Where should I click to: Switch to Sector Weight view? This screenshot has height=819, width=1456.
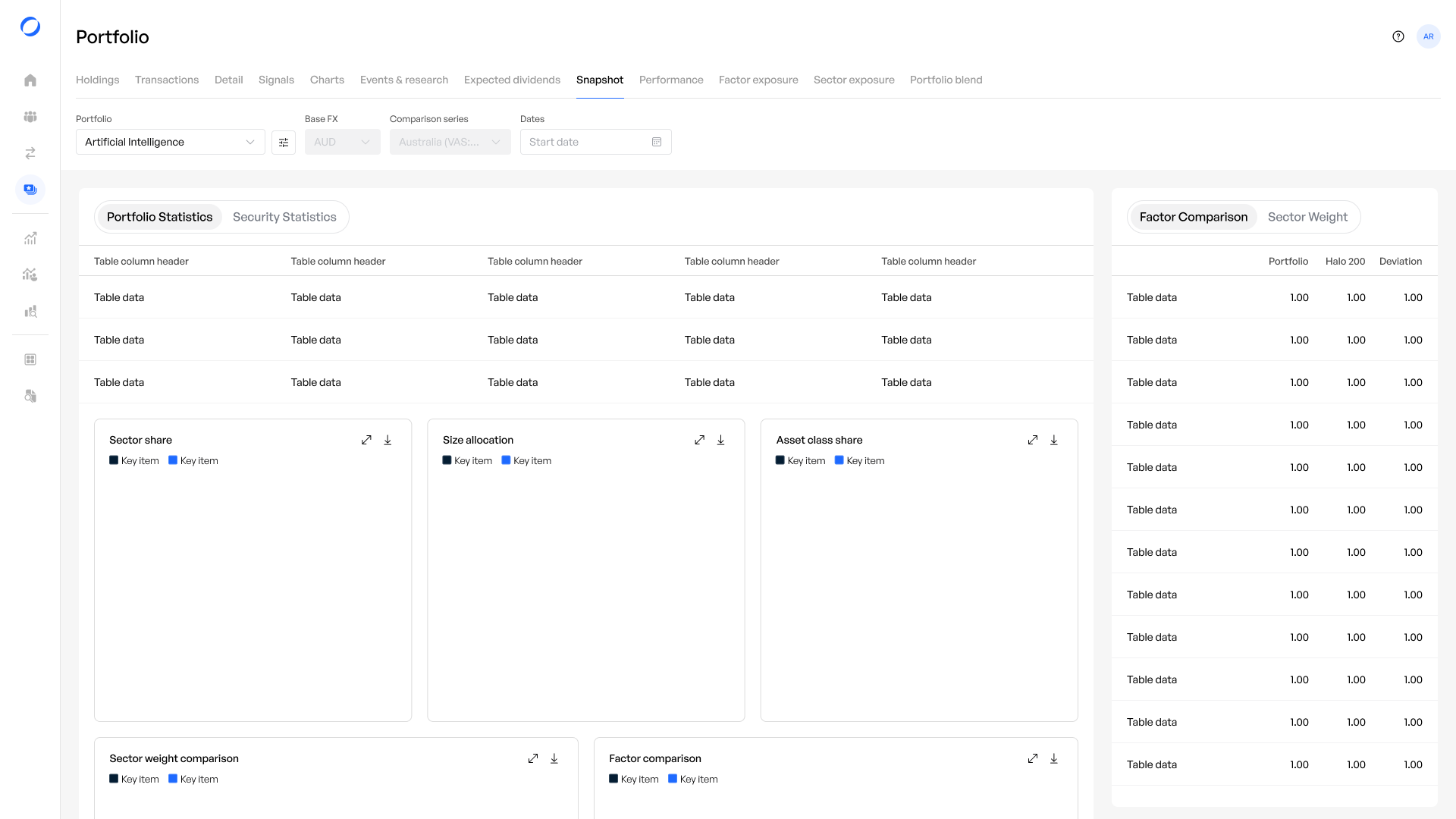pos(1307,217)
